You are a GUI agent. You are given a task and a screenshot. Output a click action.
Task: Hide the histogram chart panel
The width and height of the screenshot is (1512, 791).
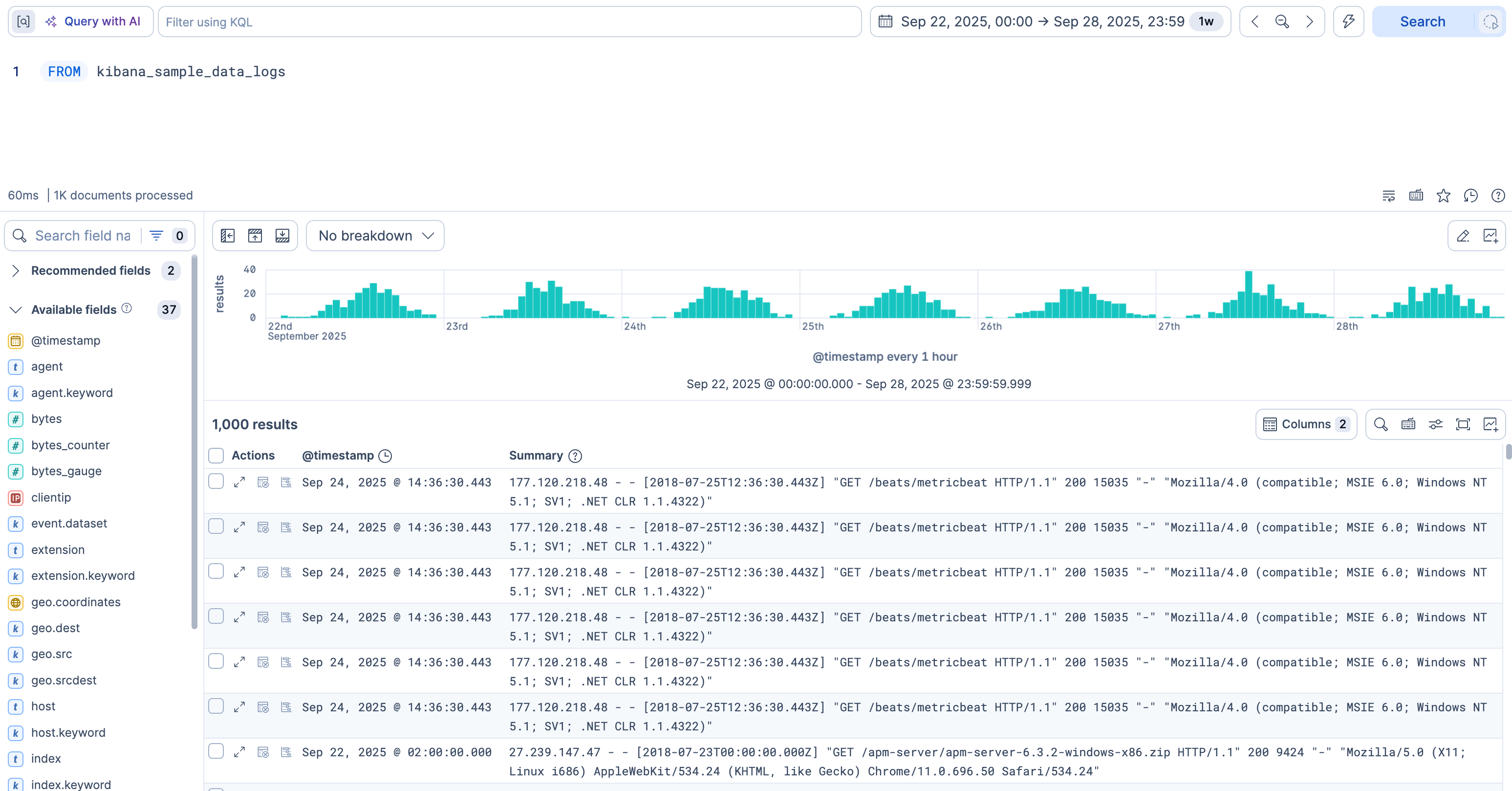point(255,236)
